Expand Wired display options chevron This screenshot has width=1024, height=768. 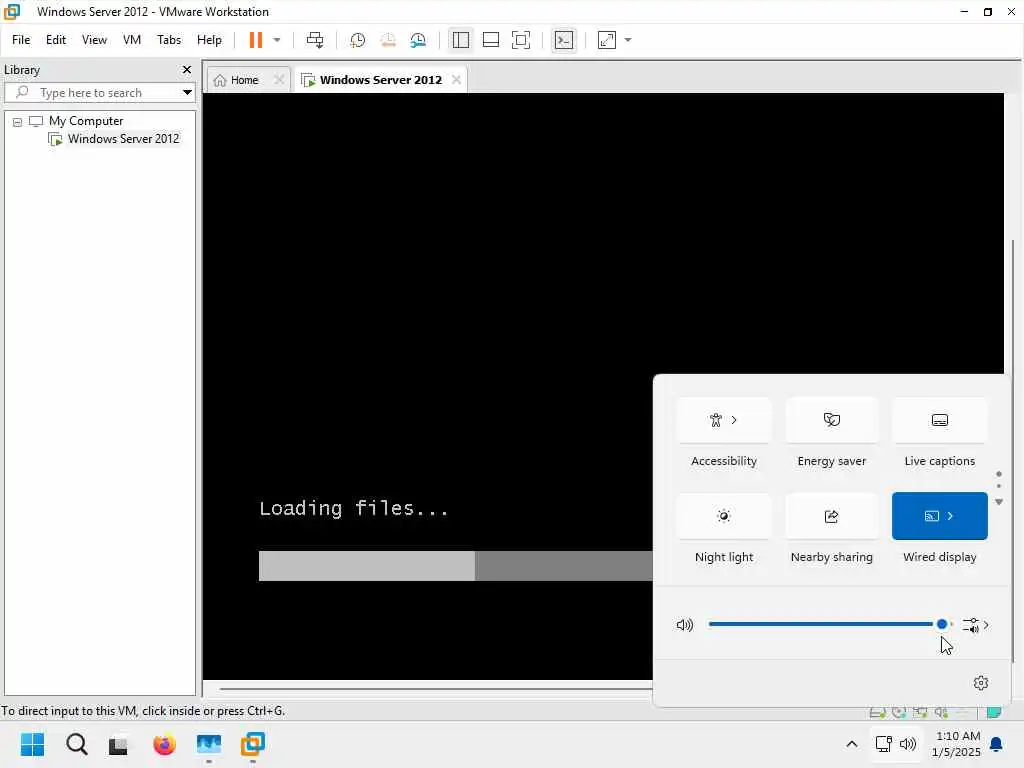point(950,516)
